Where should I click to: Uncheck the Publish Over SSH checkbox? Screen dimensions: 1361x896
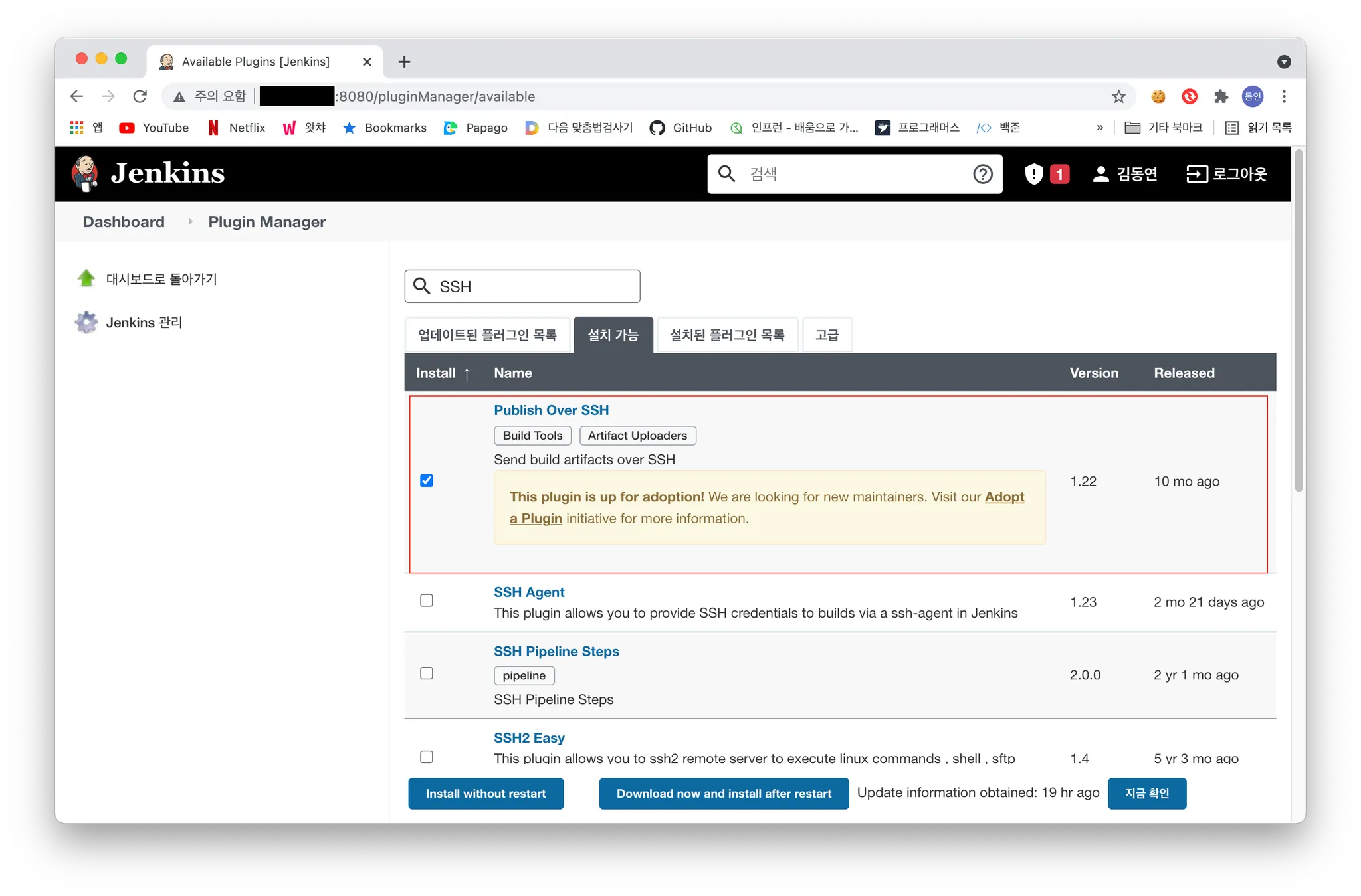click(427, 480)
